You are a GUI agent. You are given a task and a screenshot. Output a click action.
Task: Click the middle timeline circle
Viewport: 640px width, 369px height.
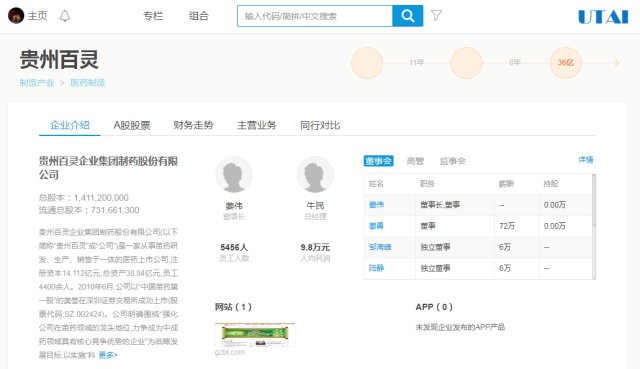pos(466,63)
